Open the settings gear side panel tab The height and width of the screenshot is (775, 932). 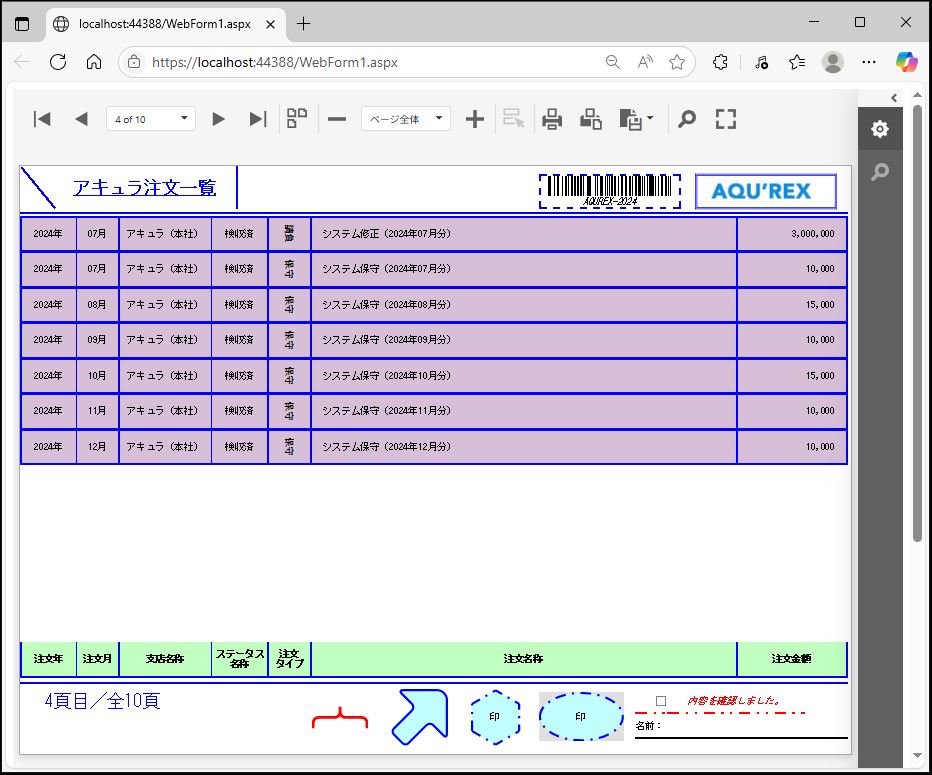(x=879, y=129)
